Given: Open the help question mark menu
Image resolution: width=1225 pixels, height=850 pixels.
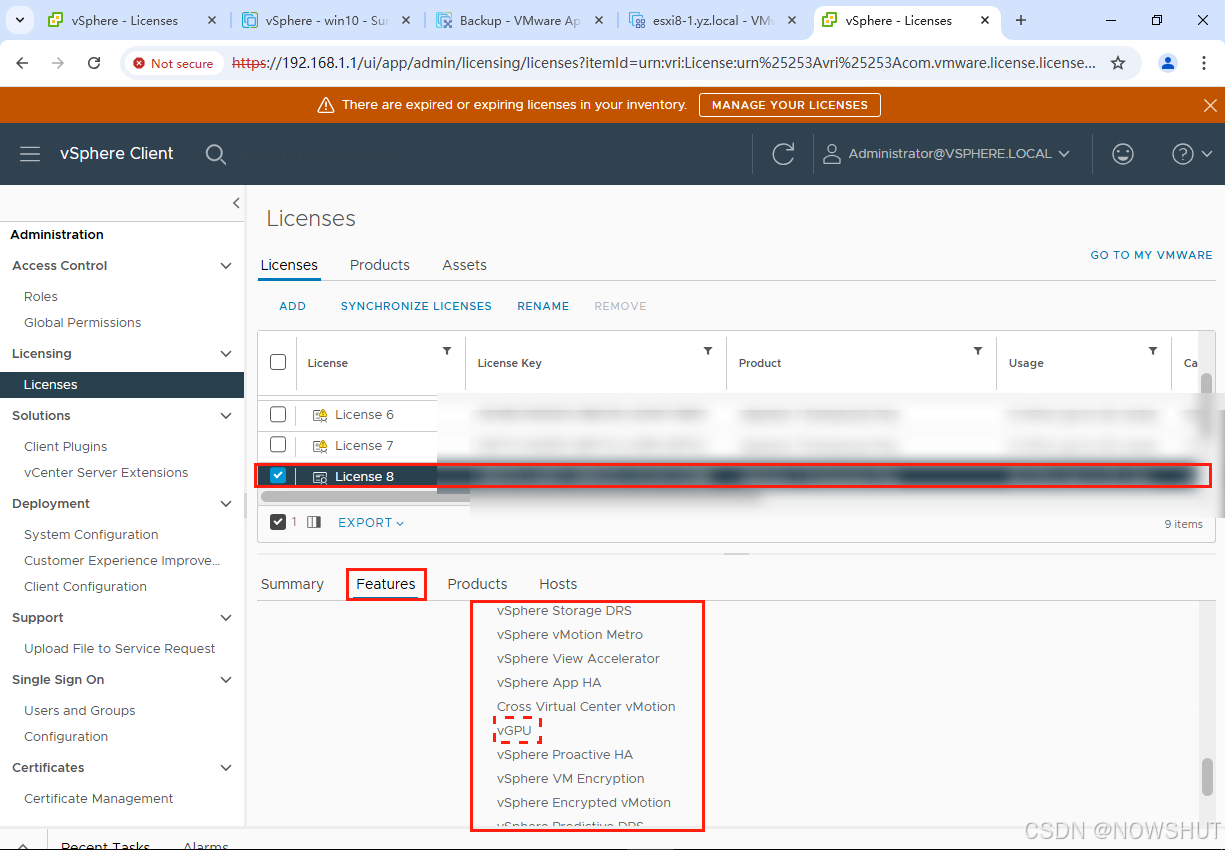Looking at the screenshot, I should point(1192,154).
